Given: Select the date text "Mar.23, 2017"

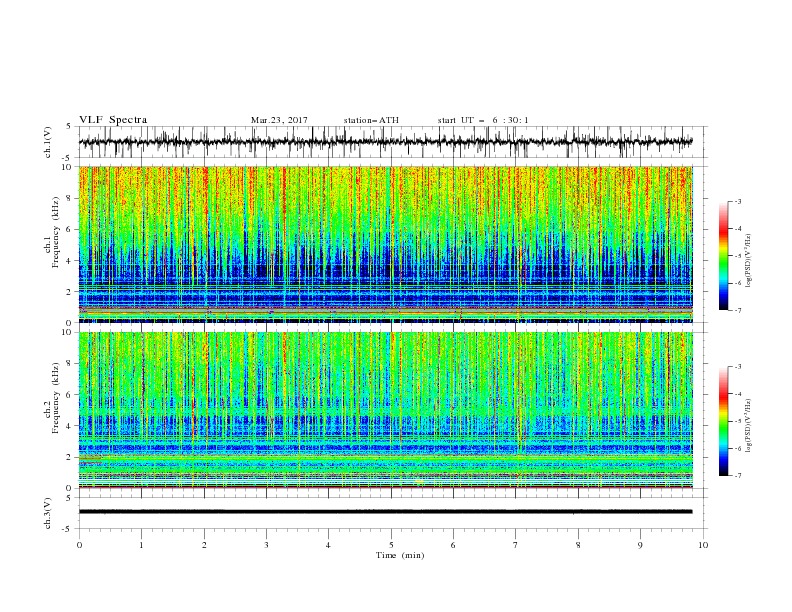Looking at the screenshot, I should (x=279, y=120).
